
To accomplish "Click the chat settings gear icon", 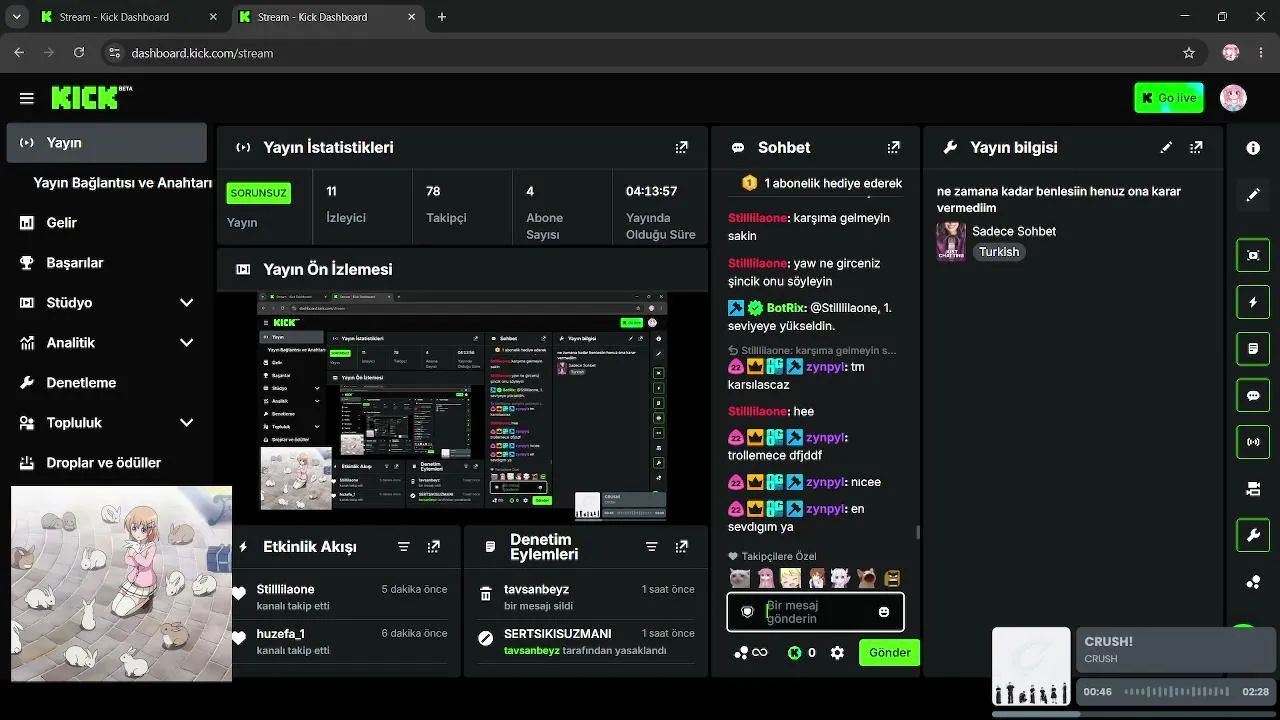I will click(838, 653).
